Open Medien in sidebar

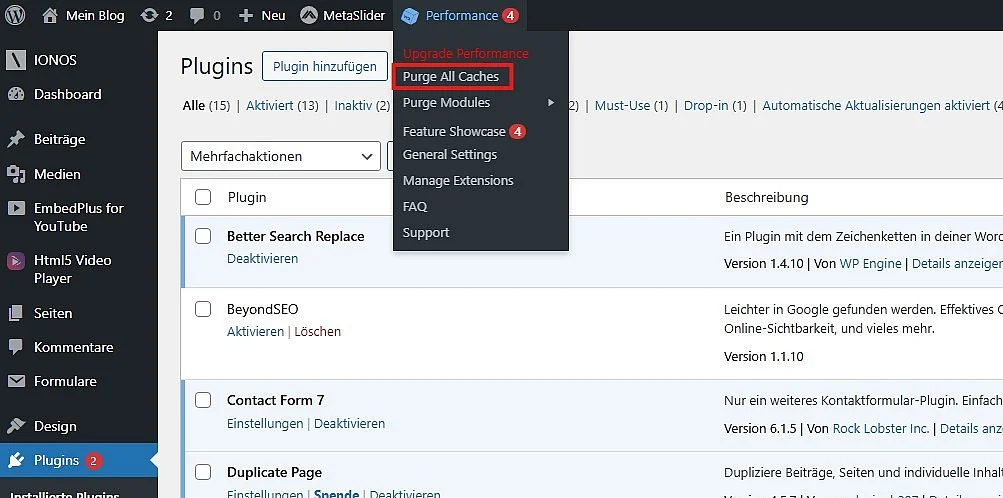click(57, 174)
